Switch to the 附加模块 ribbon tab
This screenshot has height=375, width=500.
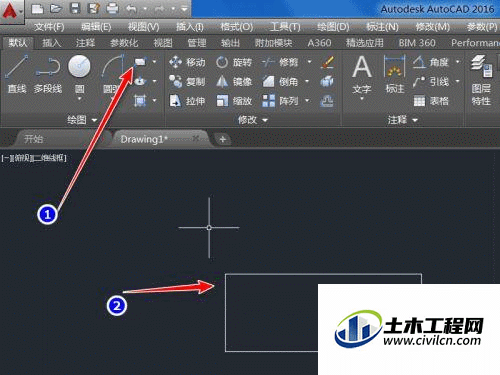[273, 43]
